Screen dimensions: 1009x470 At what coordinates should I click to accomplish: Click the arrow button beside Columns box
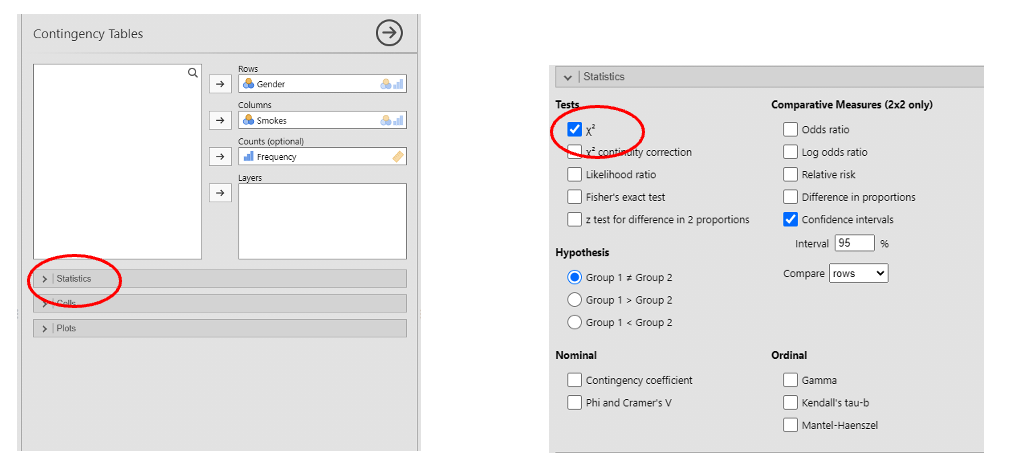(x=220, y=120)
